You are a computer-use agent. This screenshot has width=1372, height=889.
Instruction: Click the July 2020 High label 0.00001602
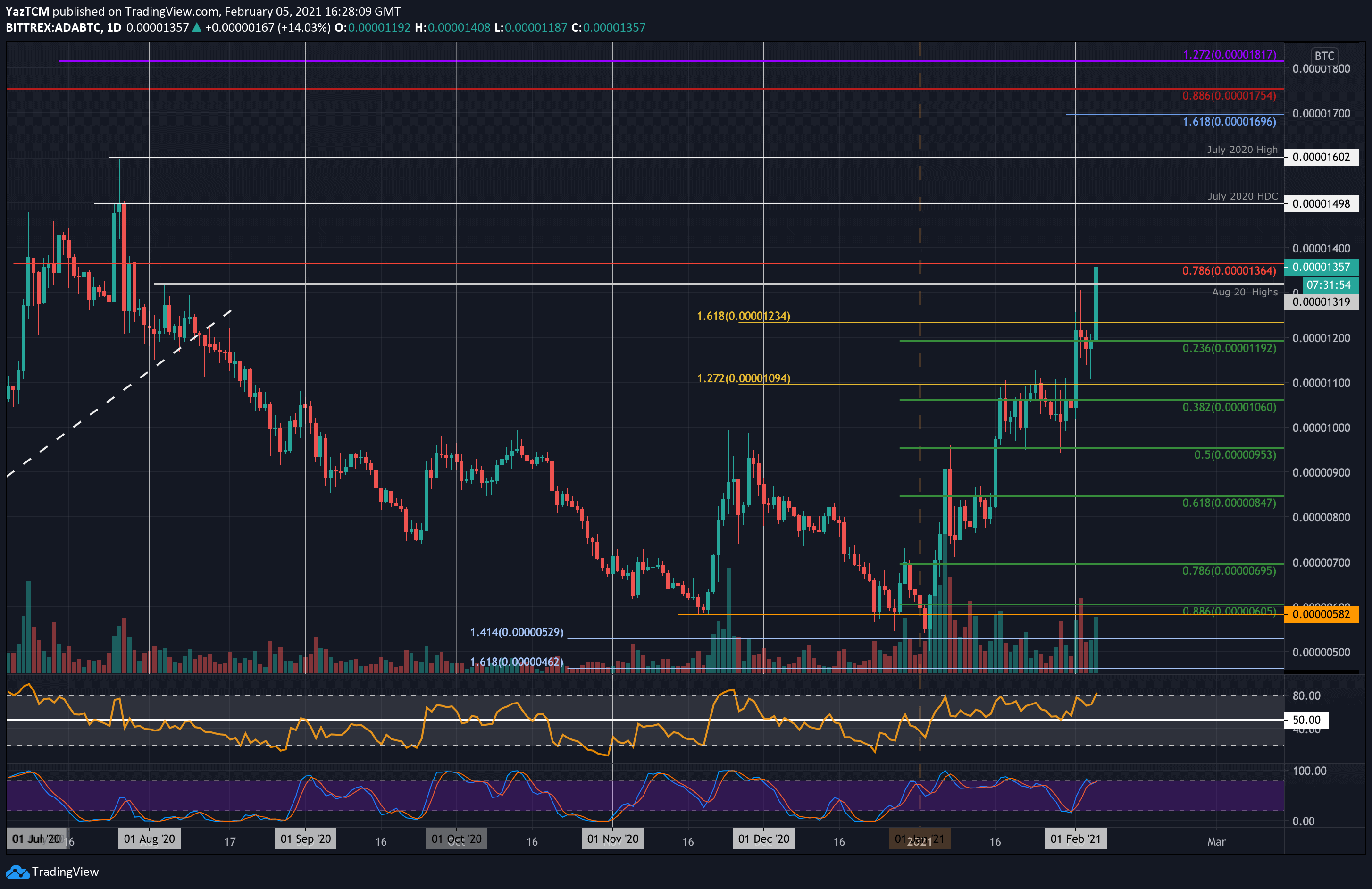(x=1322, y=157)
